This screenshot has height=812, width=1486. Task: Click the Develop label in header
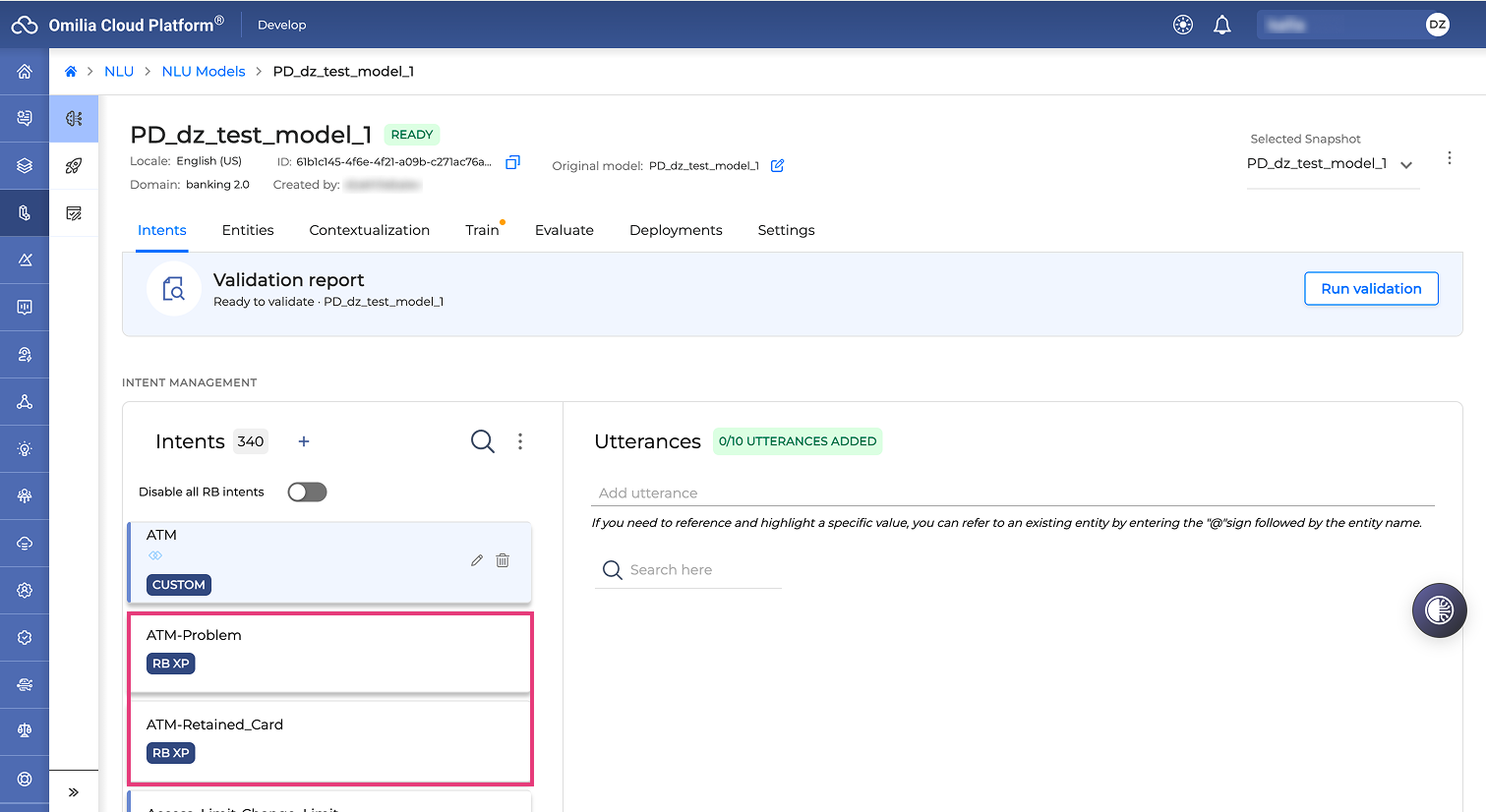point(282,25)
